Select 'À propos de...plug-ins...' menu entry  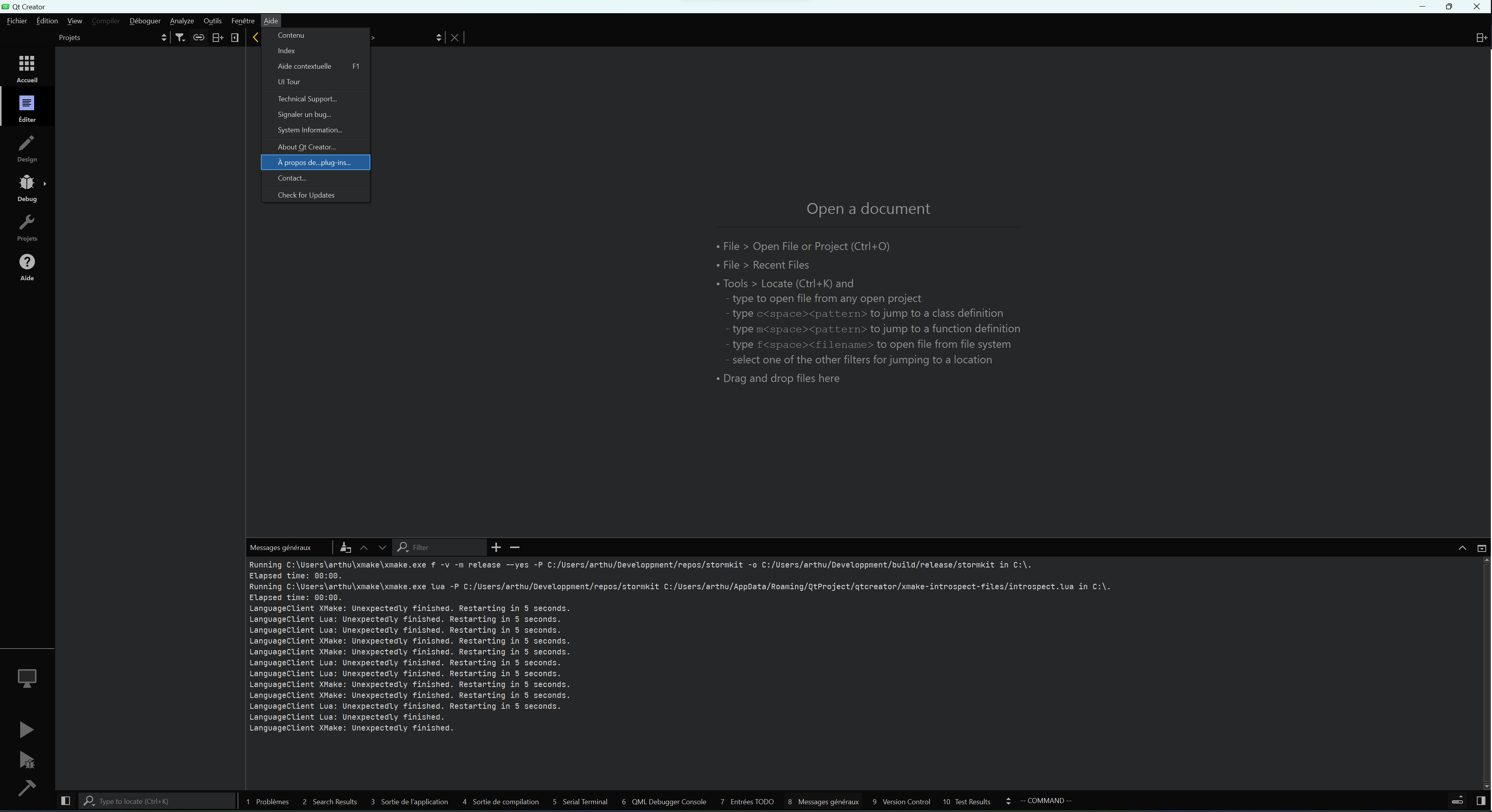tap(314, 163)
